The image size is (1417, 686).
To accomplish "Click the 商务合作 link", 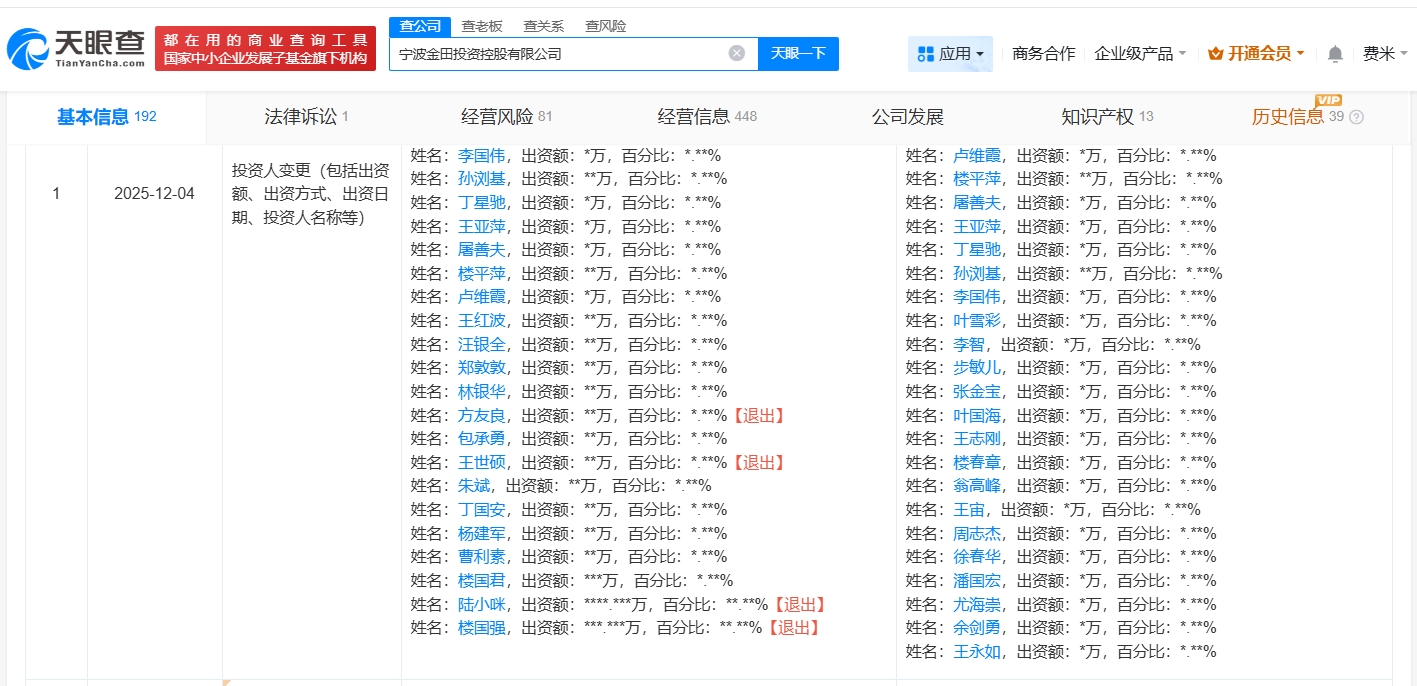I will (x=1043, y=54).
